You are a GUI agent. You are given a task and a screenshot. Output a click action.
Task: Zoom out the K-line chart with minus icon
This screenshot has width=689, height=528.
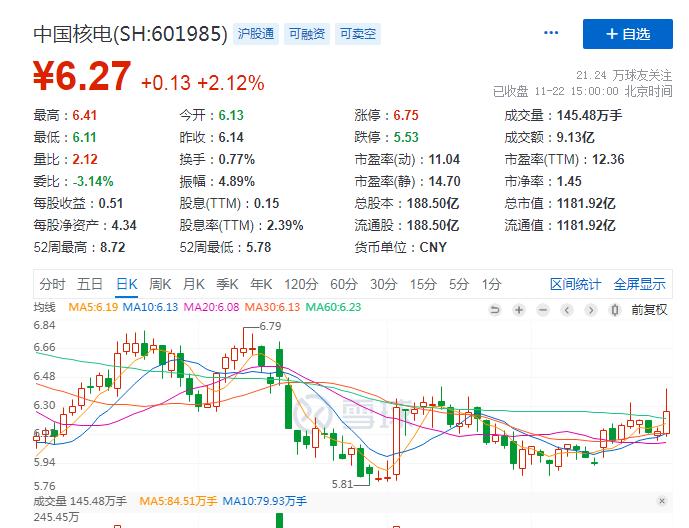point(543,310)
